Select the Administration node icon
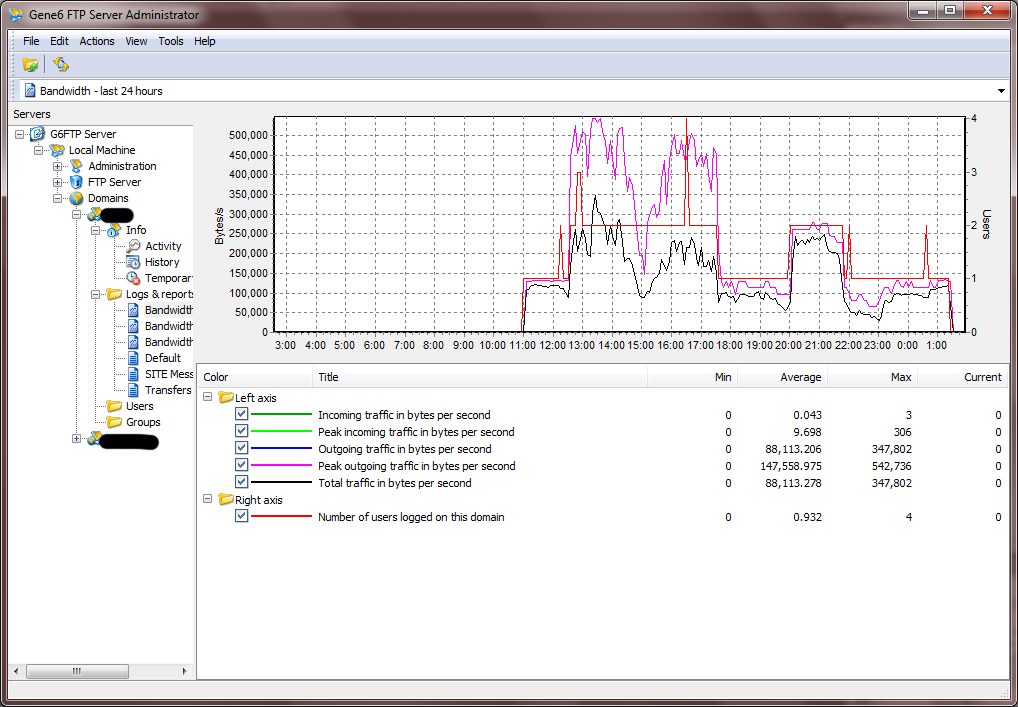Image resolution: width=1018 pixels, height=707 pixels. pyautogui.click(x=77, y=166)
